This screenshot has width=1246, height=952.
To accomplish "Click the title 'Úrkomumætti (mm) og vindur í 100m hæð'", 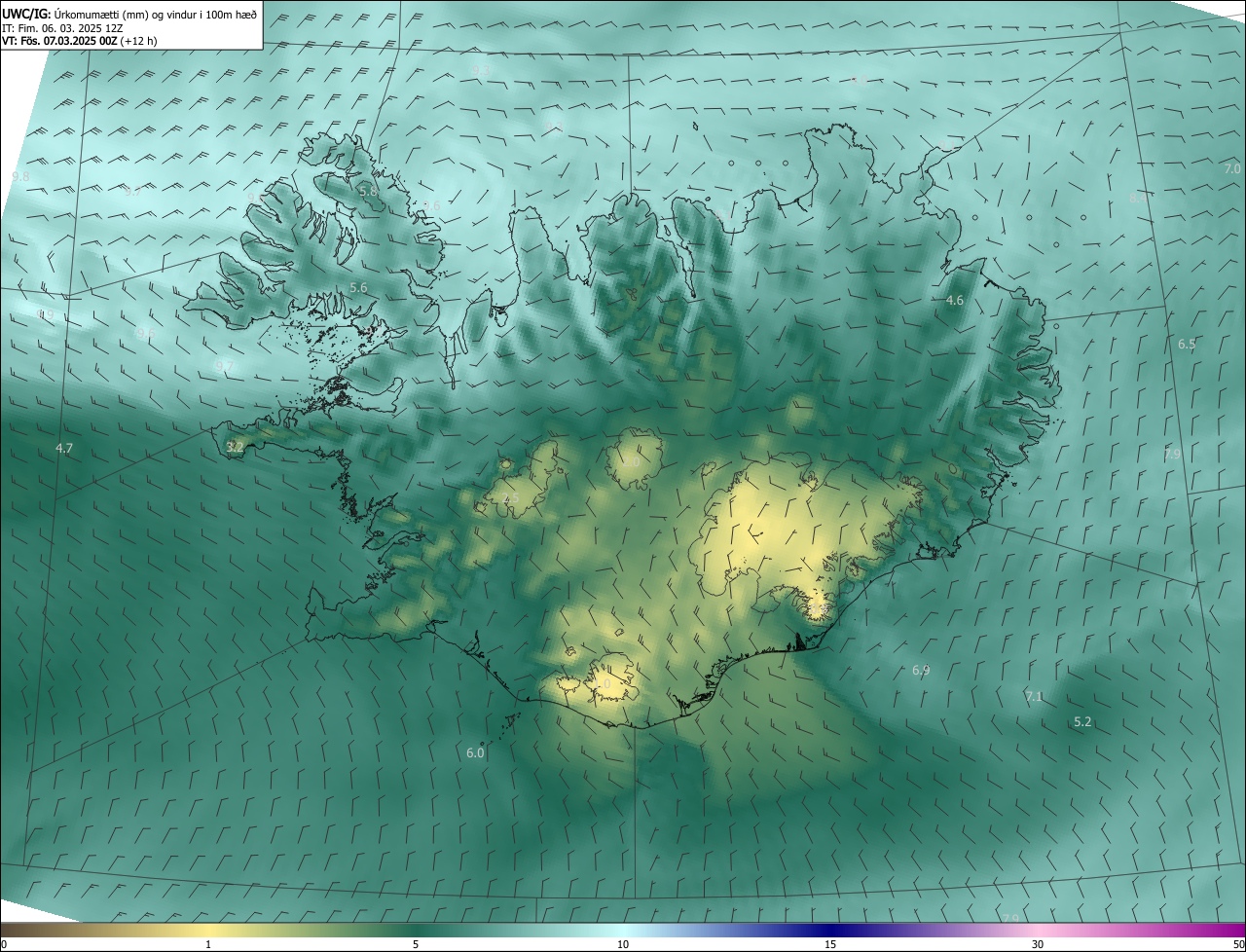I will click(156, 14).
